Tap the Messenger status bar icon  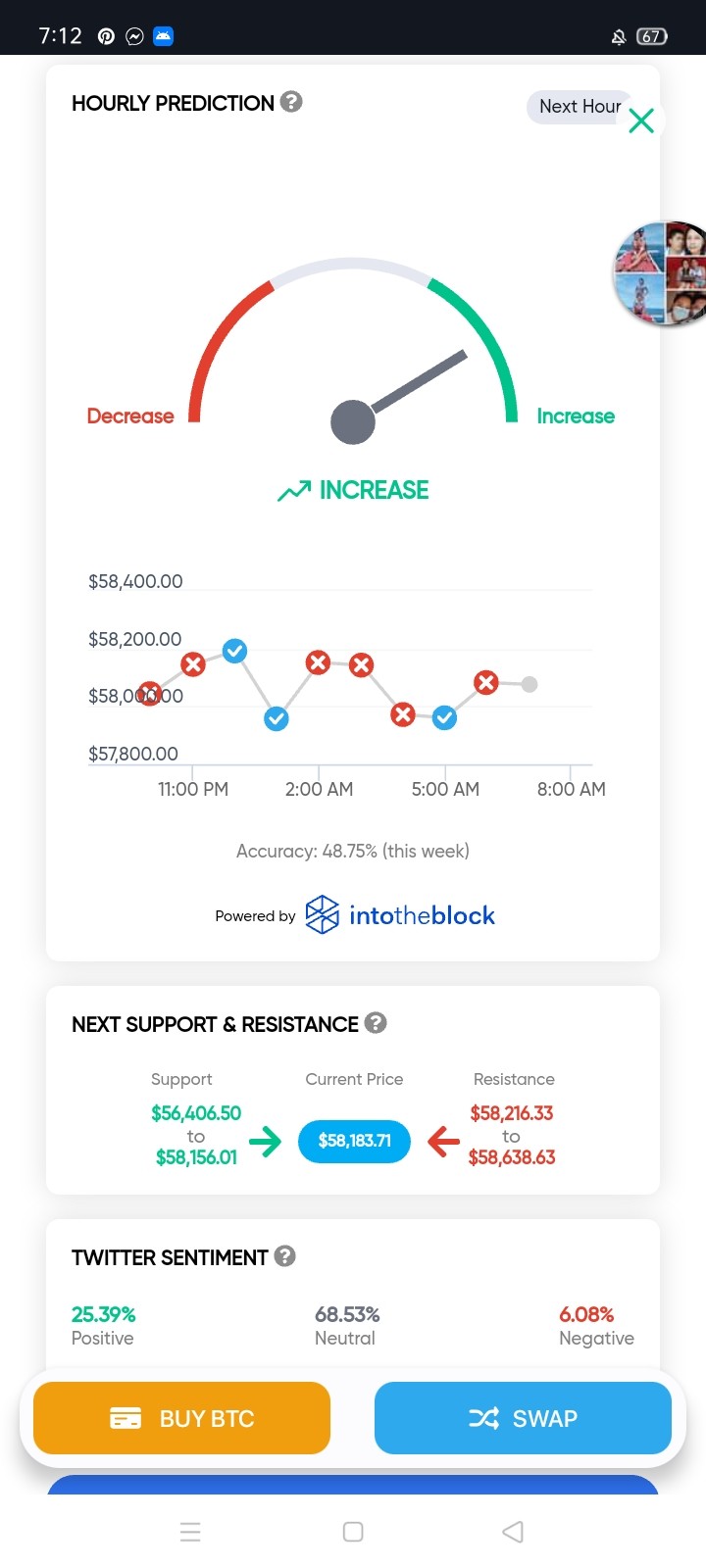coord(135,36)
